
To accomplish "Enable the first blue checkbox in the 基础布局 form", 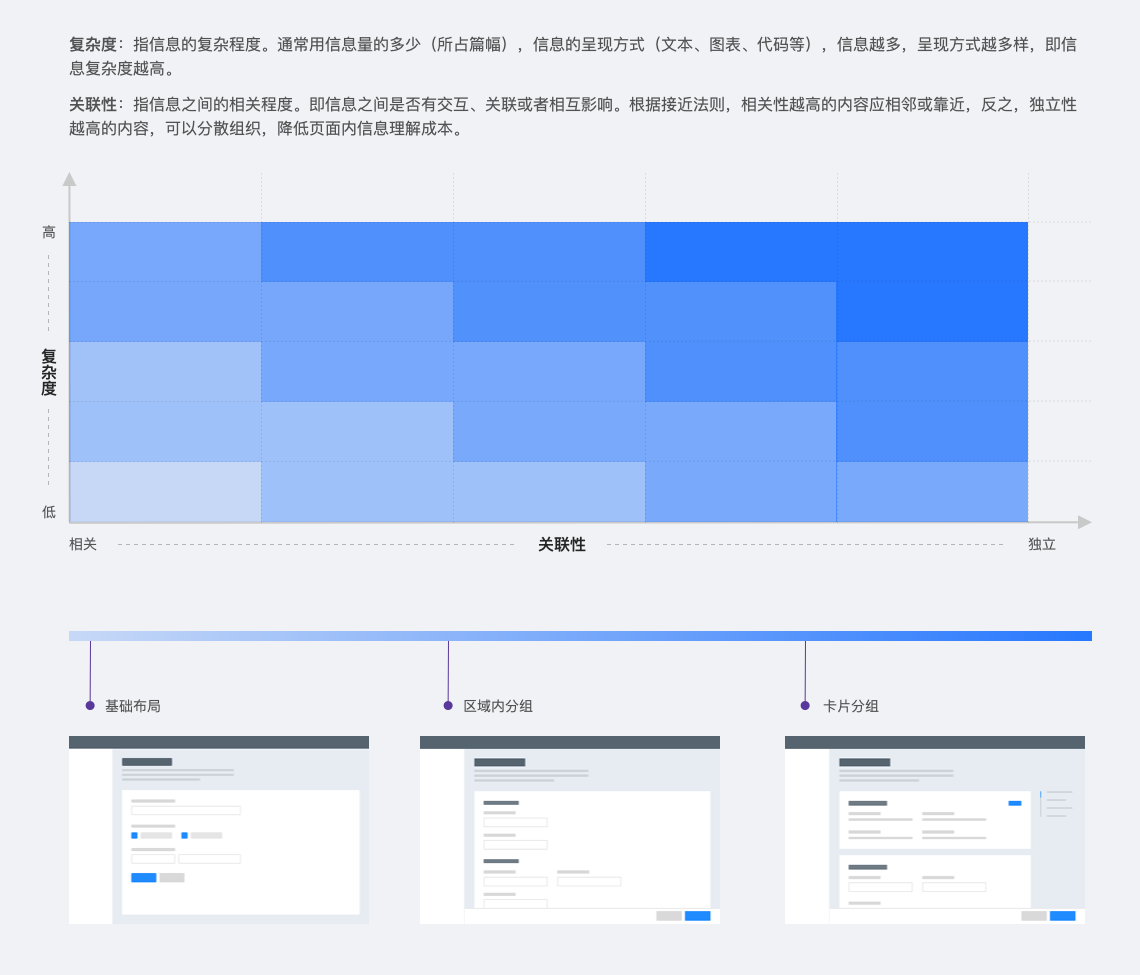I will 134,835.
